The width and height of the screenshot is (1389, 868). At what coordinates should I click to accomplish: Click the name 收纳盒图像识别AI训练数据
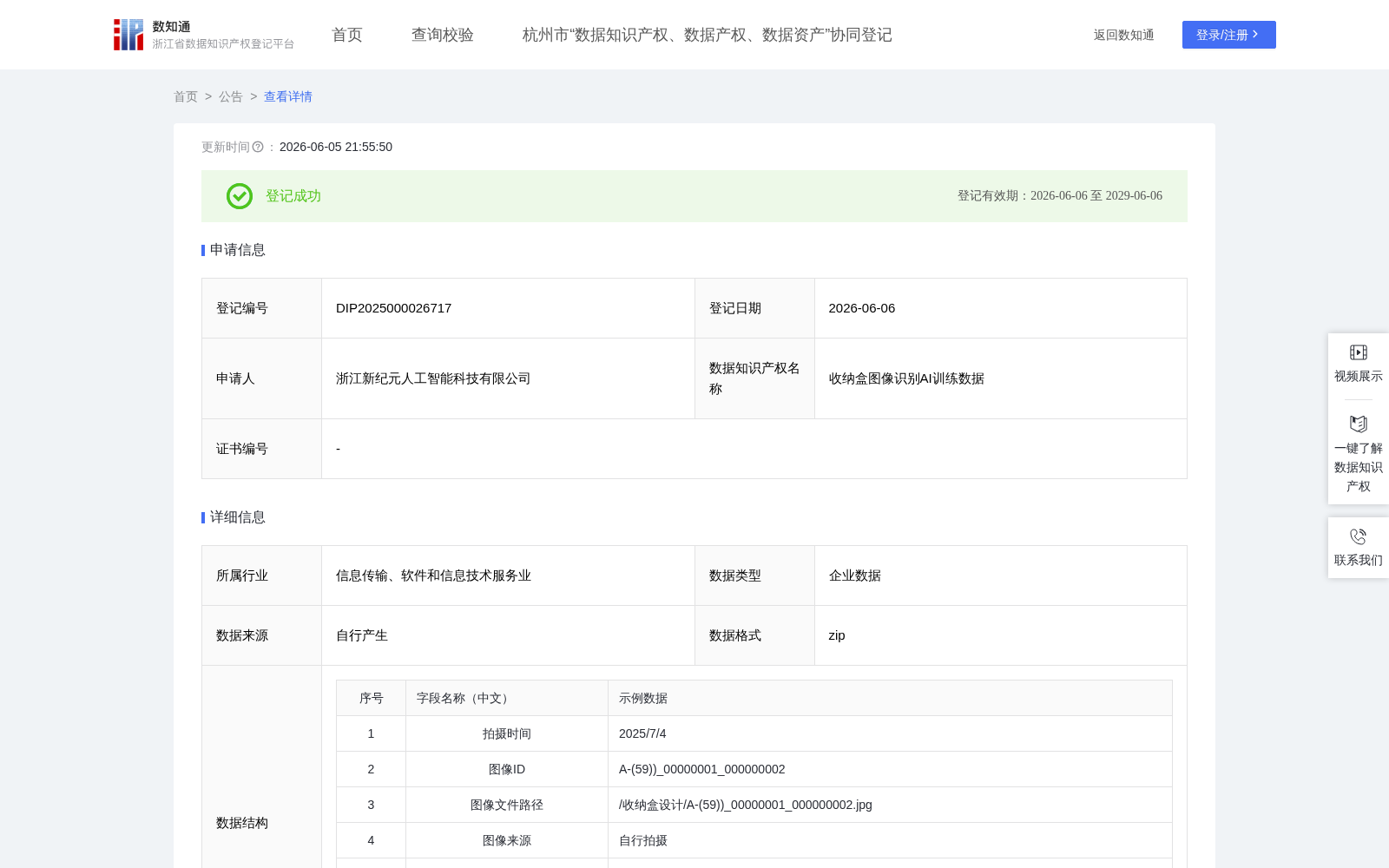pyautogui.click(x=906, y=378)
